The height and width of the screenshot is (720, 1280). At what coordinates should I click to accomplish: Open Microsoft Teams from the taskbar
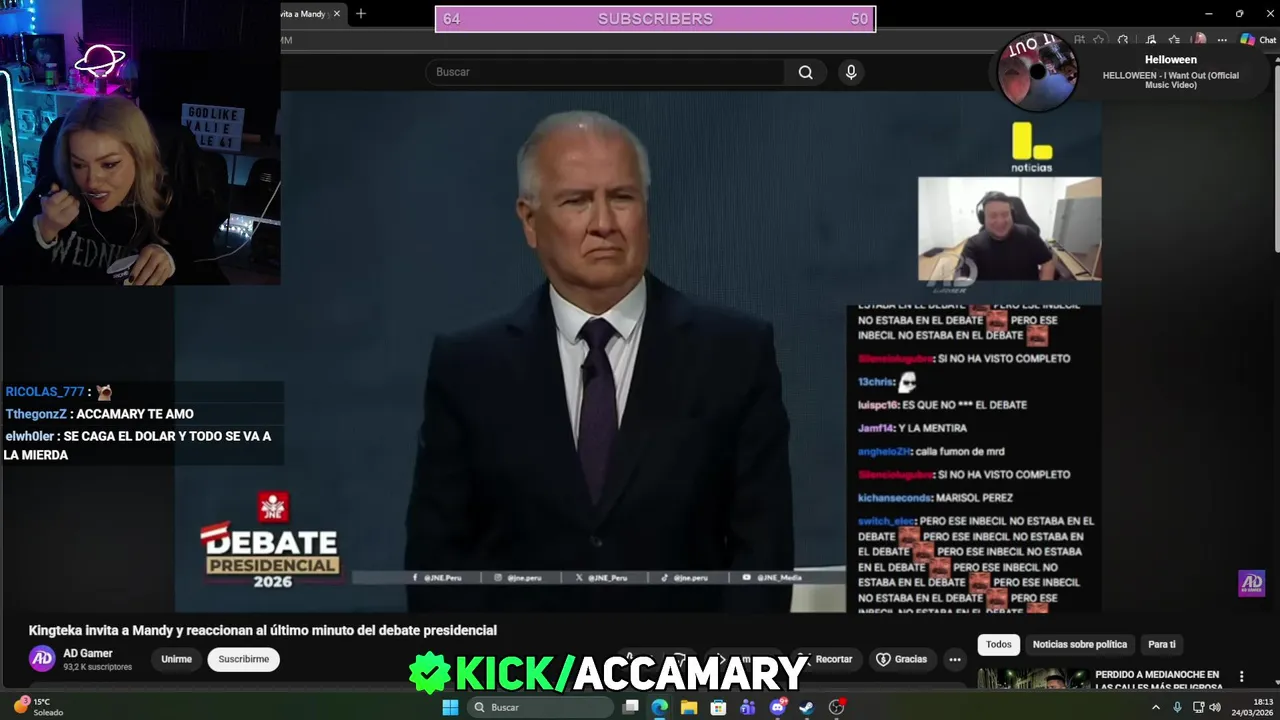point(748,707)
